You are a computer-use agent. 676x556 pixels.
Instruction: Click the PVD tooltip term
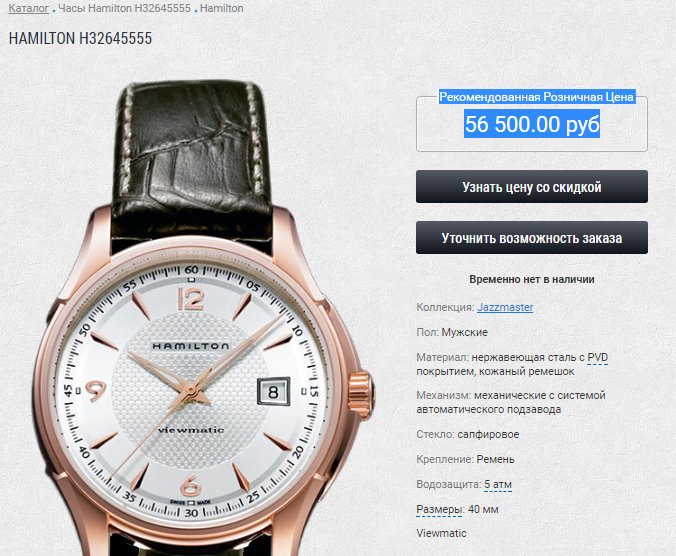(x=598, y=357)
